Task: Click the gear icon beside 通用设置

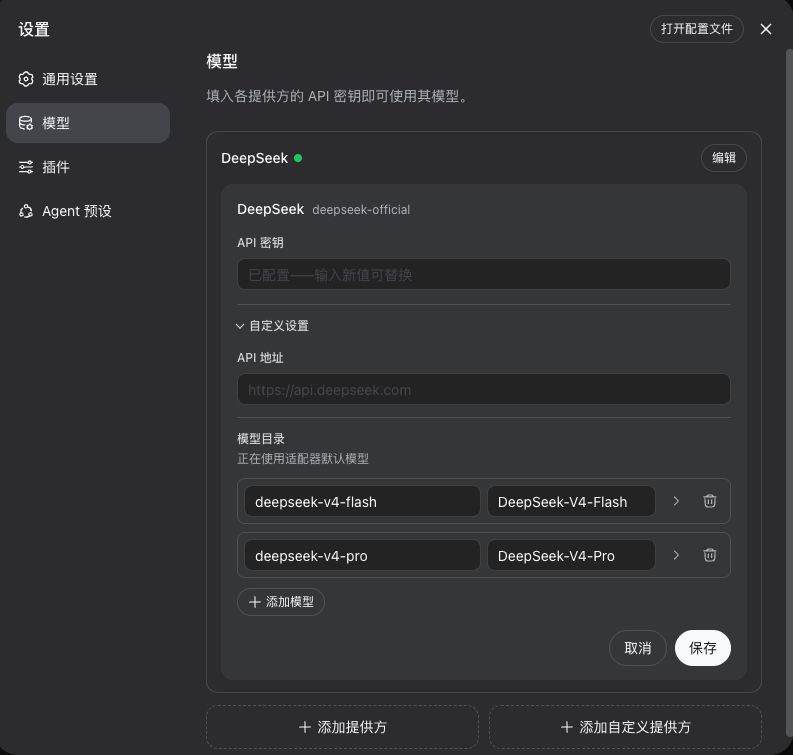Action: 26,79
